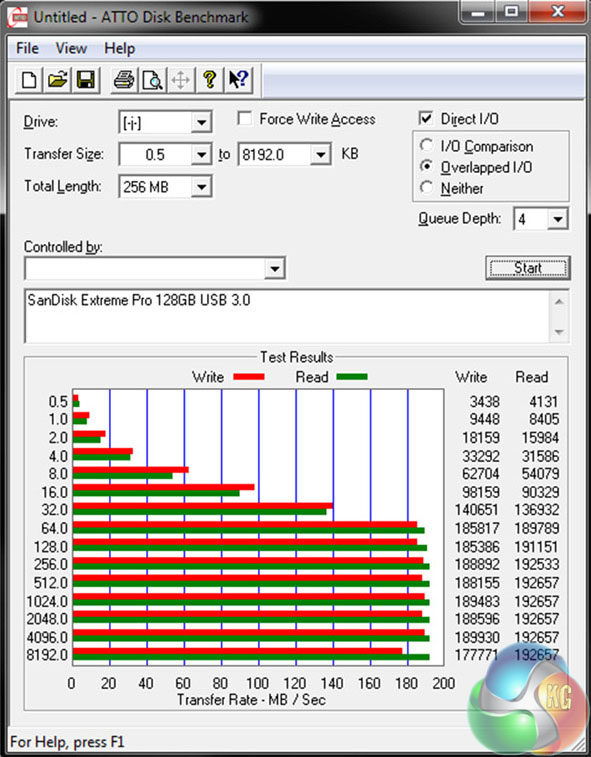Screen dimensions: 591x757
Task: Click the New document toolbar icon
Action: 28,80
